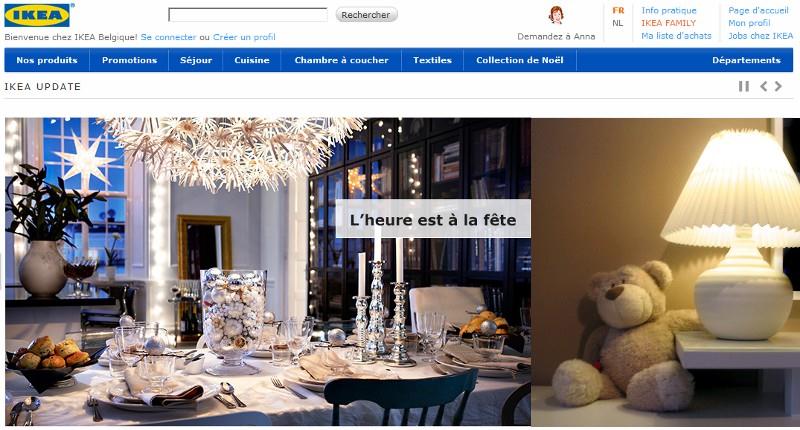Pause the IKEA Update slideshow

744,86
